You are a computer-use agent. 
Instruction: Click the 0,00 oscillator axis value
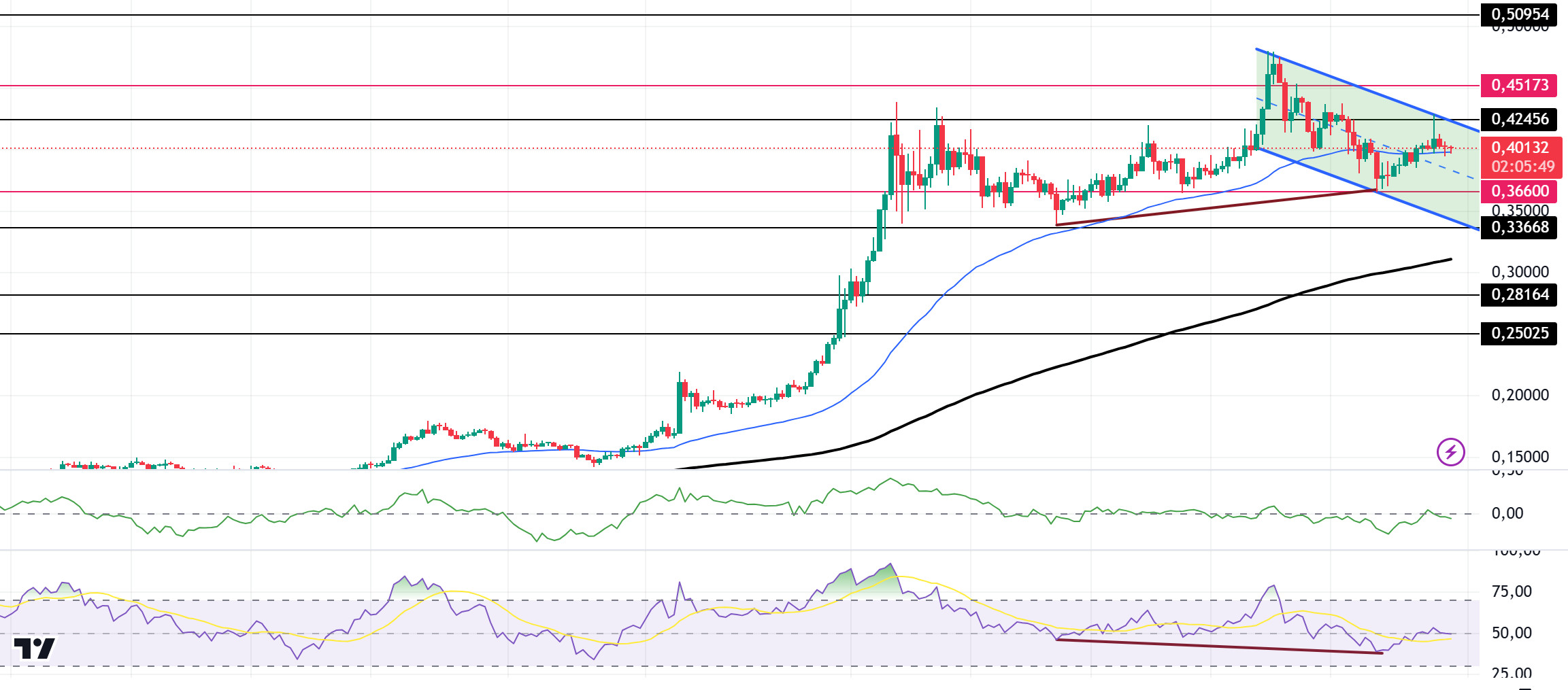coord(1507,513)
